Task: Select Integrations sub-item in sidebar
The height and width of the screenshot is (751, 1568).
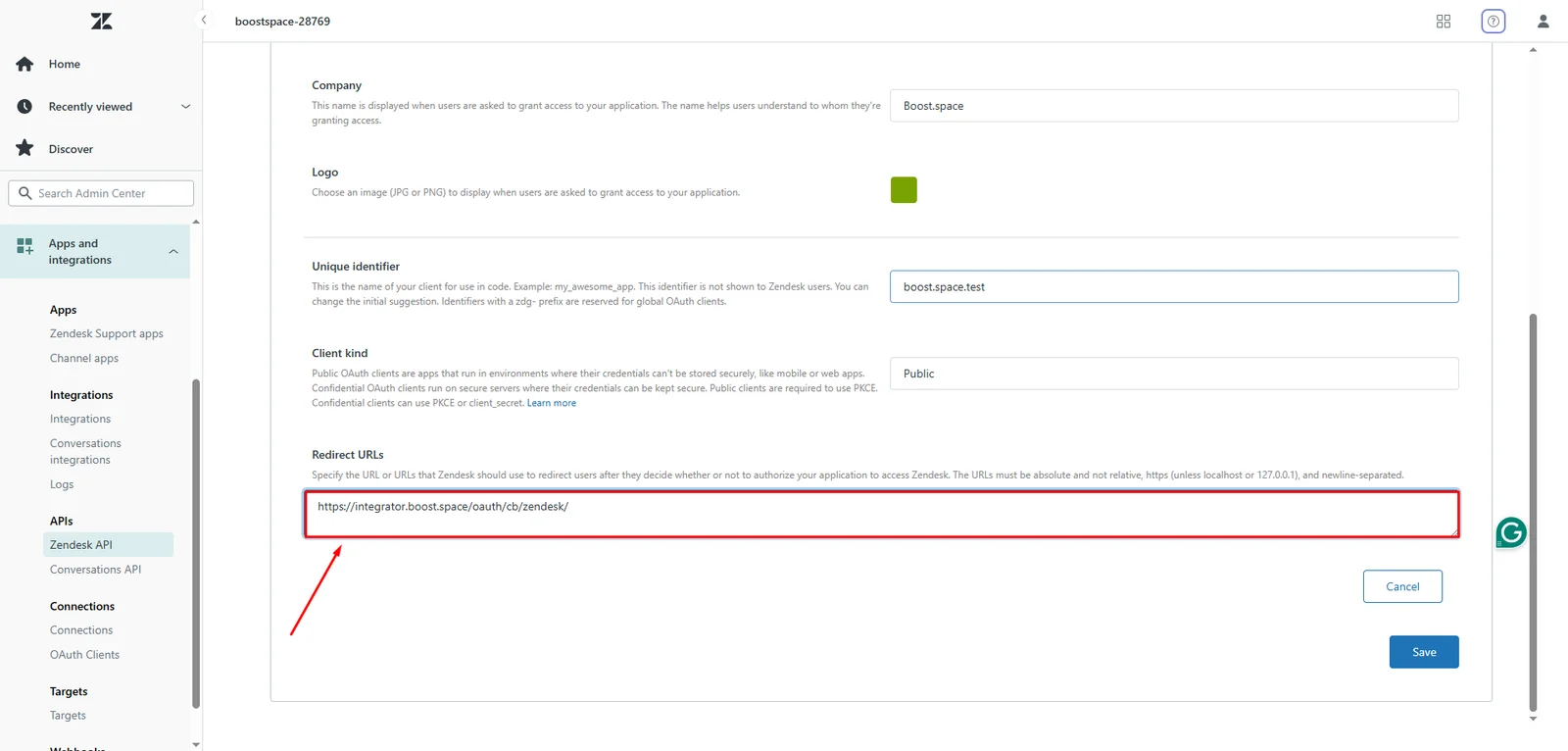Action: (80, 420)
